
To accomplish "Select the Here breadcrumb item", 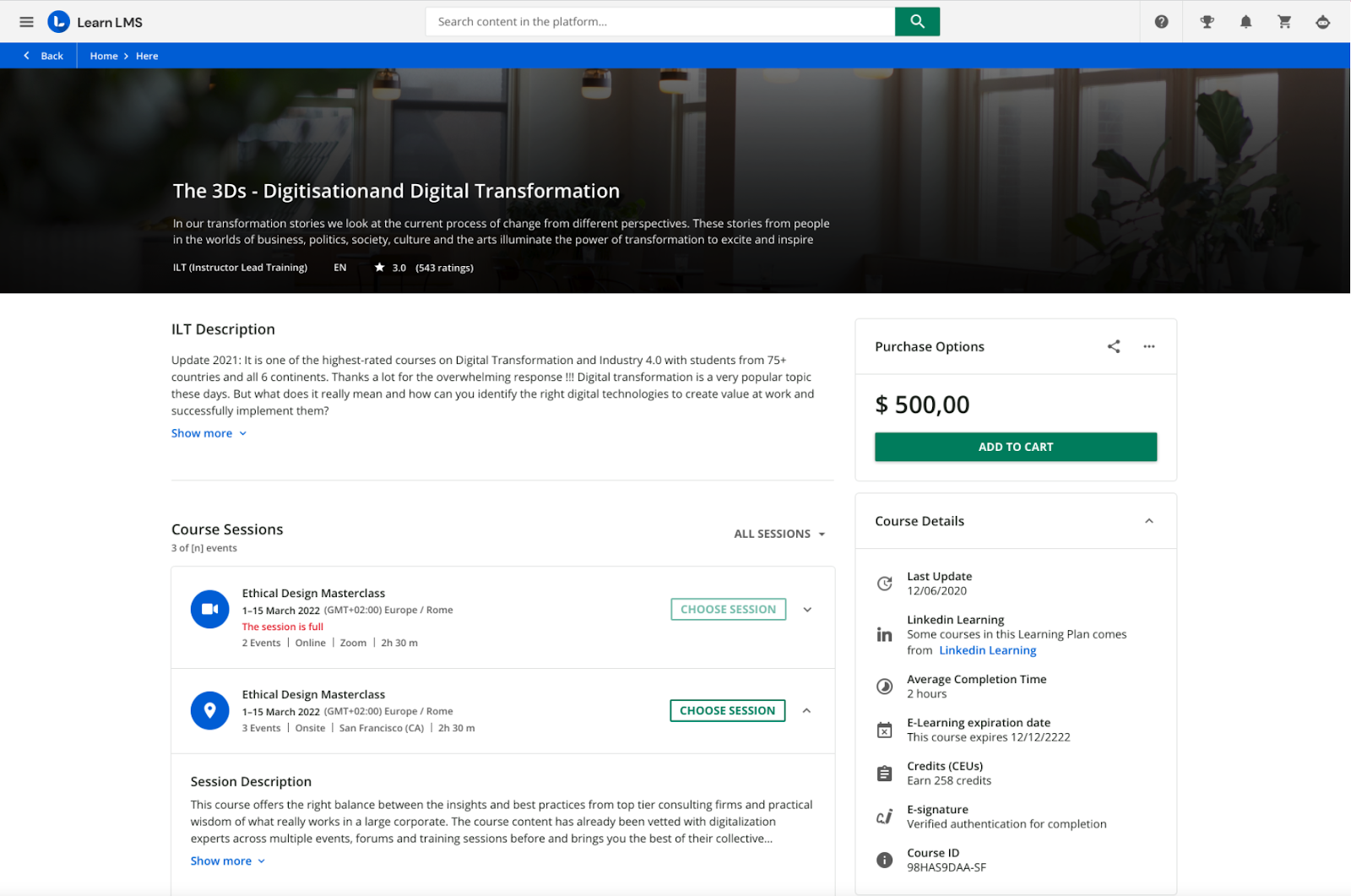I will [147, 56].
